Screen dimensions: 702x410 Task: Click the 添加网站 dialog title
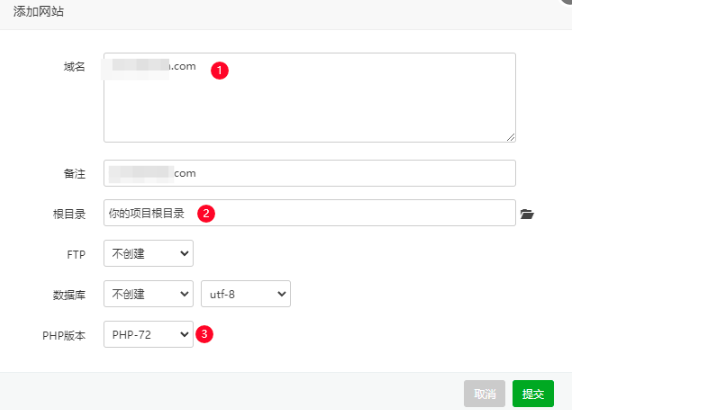pos(39,12)
